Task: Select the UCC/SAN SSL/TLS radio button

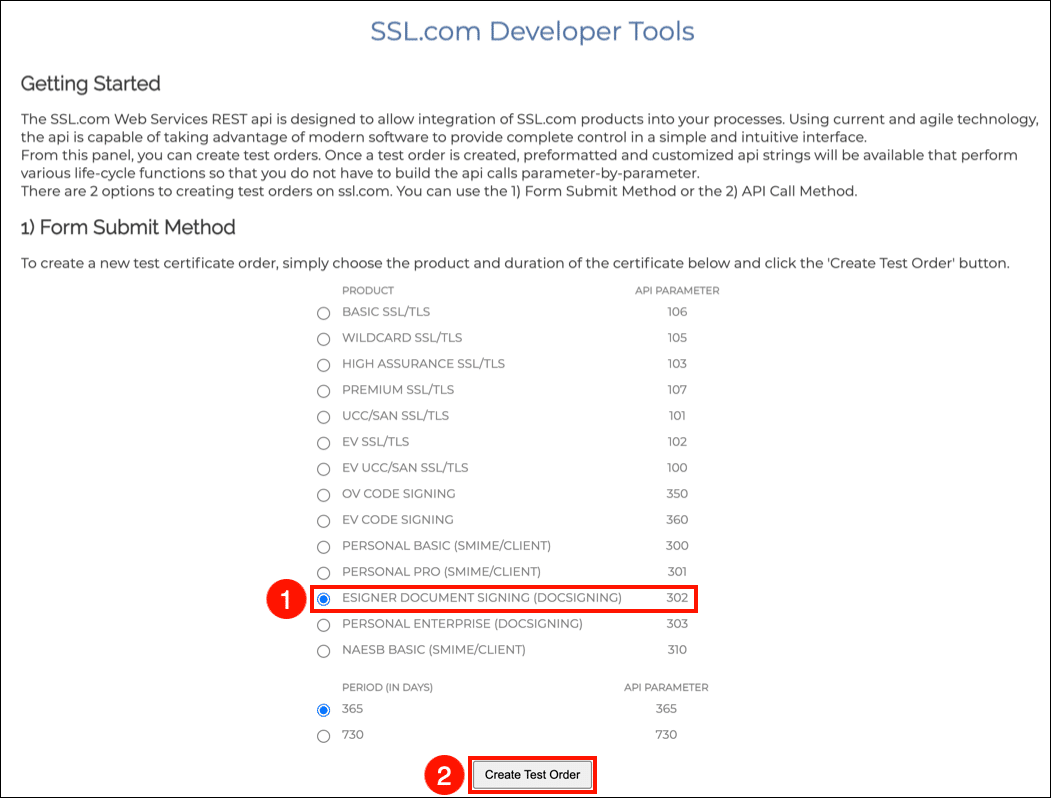Action: [323, 416]
